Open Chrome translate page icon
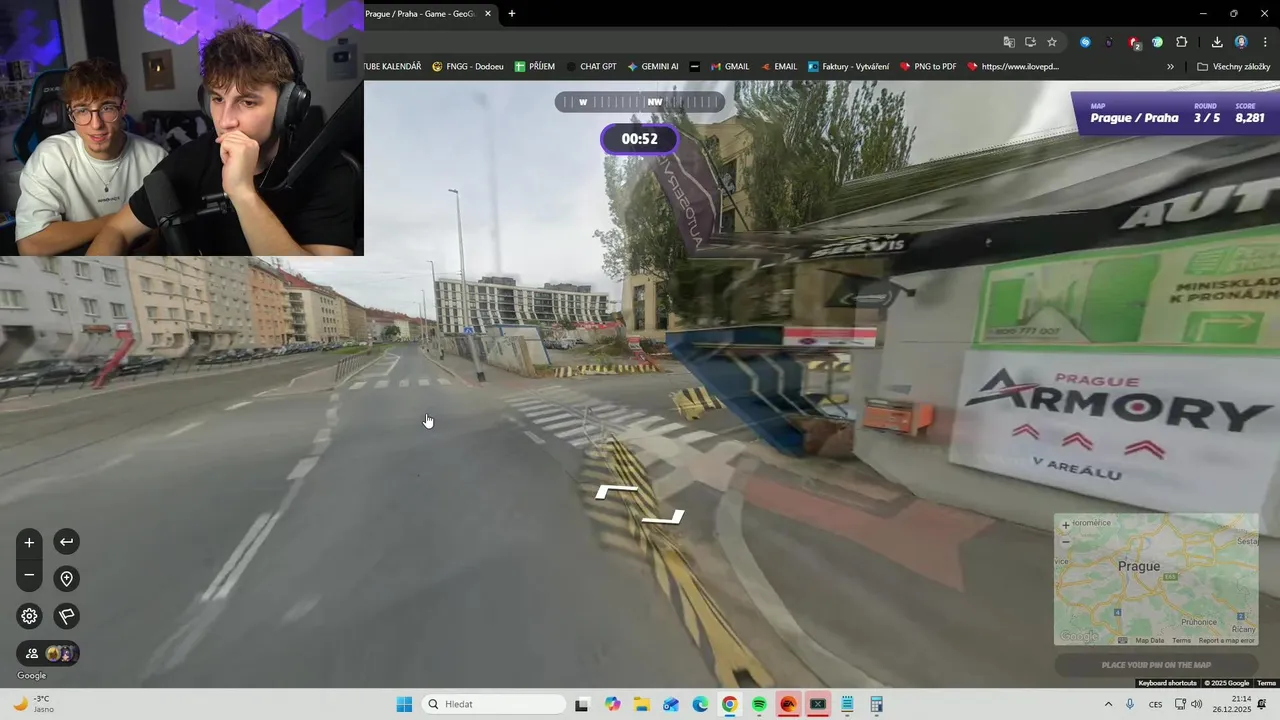Viewport: 1280px width, 720px height. point(1009,42)
